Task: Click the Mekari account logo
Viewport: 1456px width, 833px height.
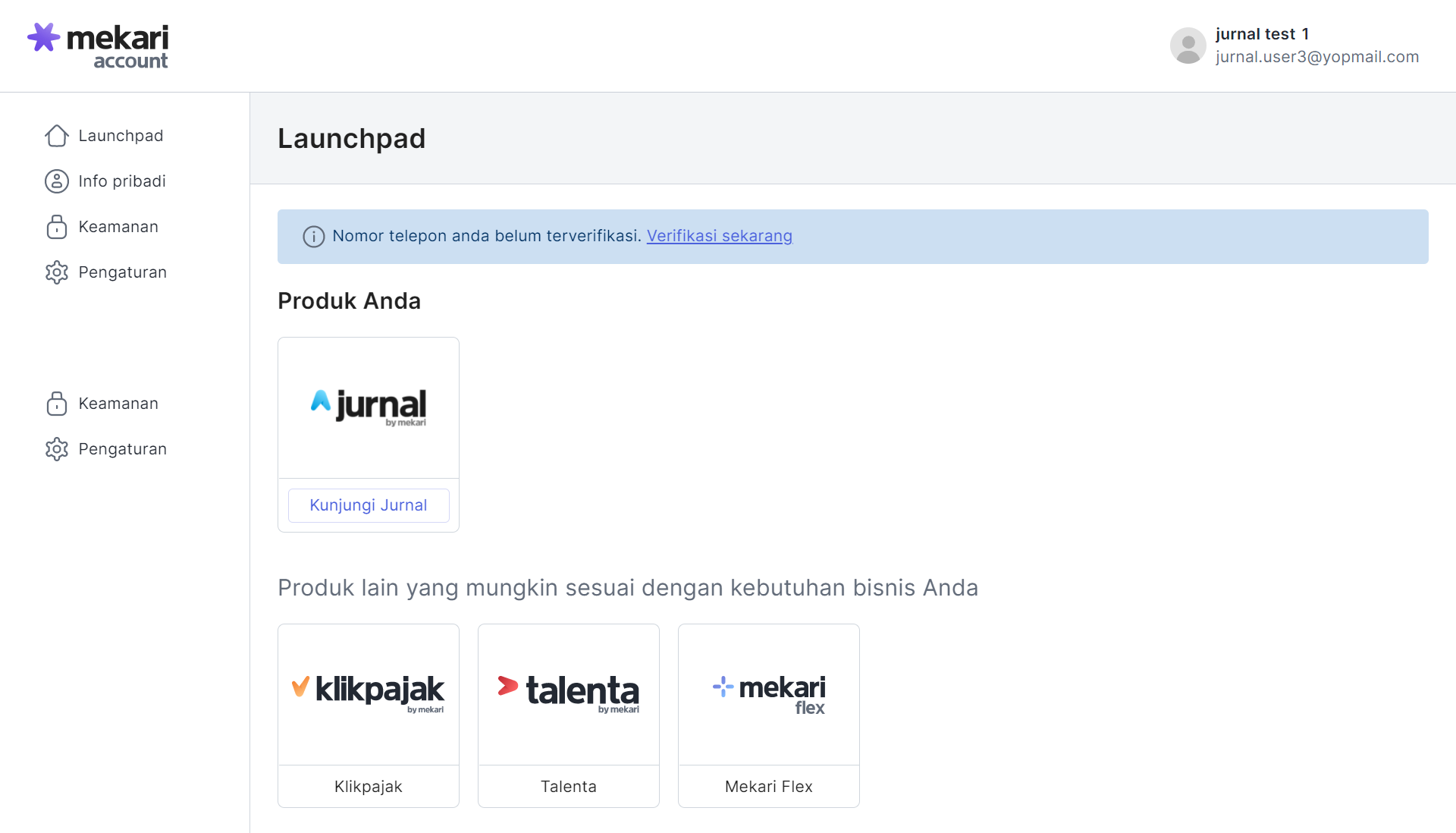Action: 98,46
